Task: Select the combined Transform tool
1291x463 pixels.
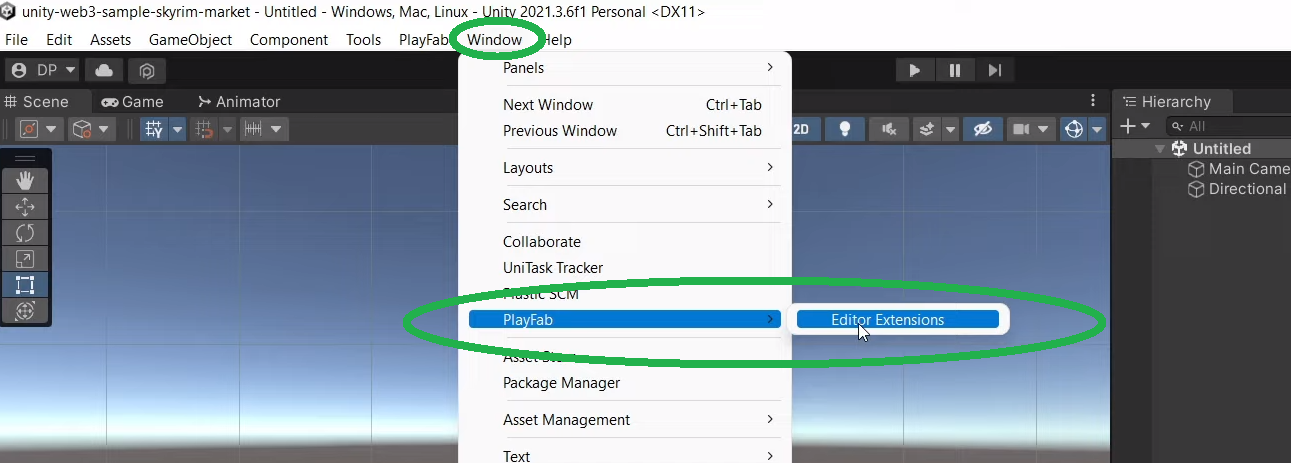Action: (x=25, y=311)
